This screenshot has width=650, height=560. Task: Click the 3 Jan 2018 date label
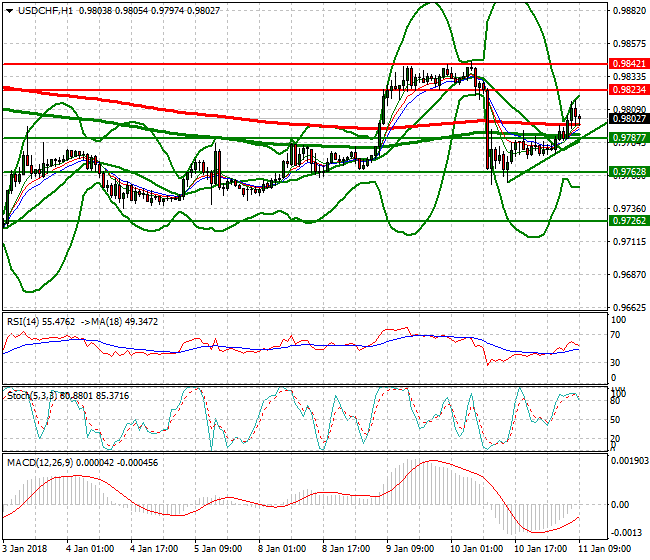click(27, 549)
